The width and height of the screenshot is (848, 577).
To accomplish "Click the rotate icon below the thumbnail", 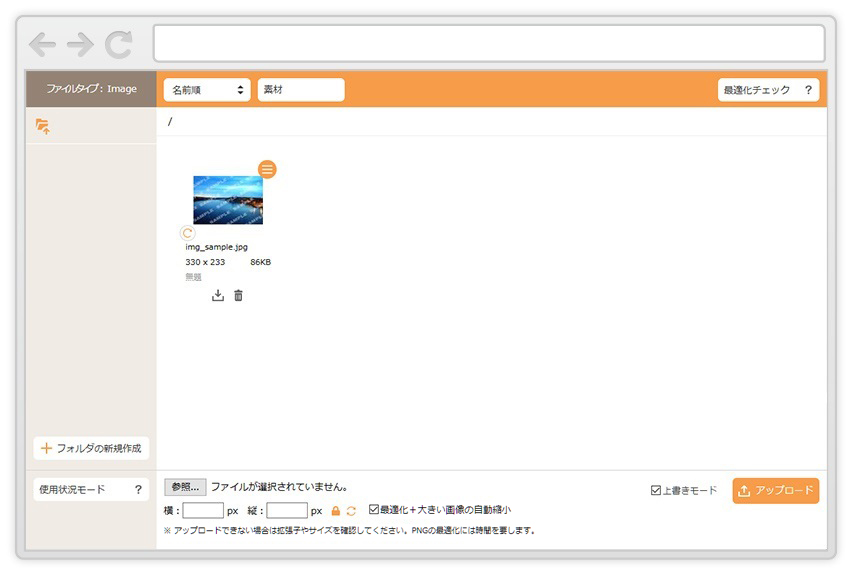I will [187, 233].
